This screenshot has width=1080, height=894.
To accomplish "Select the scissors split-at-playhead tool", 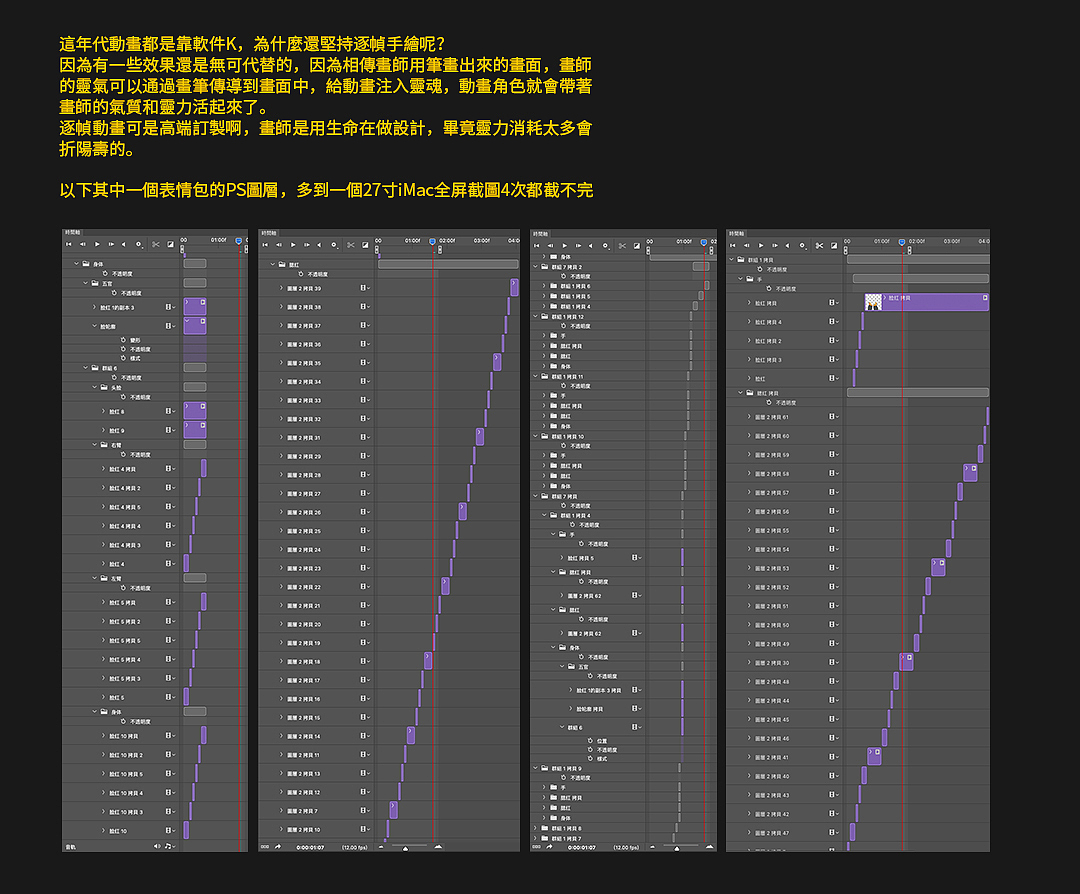I will tap(156, 244).
